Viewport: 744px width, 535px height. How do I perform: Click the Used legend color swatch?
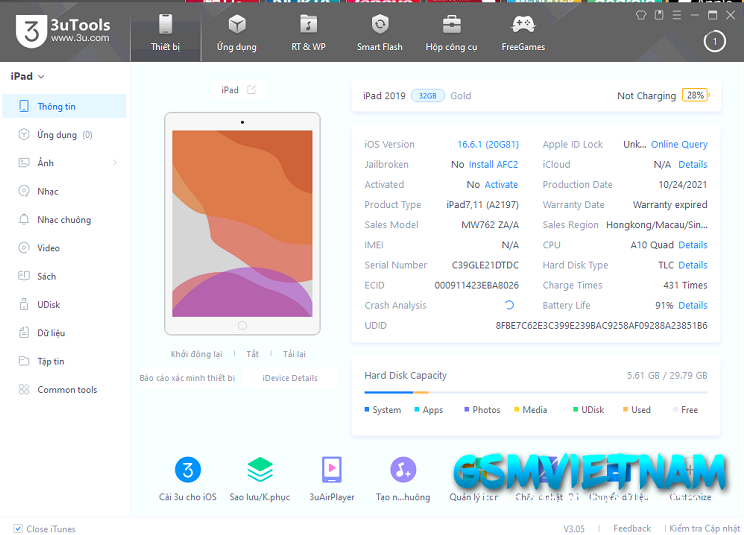[x=625, y=409]
